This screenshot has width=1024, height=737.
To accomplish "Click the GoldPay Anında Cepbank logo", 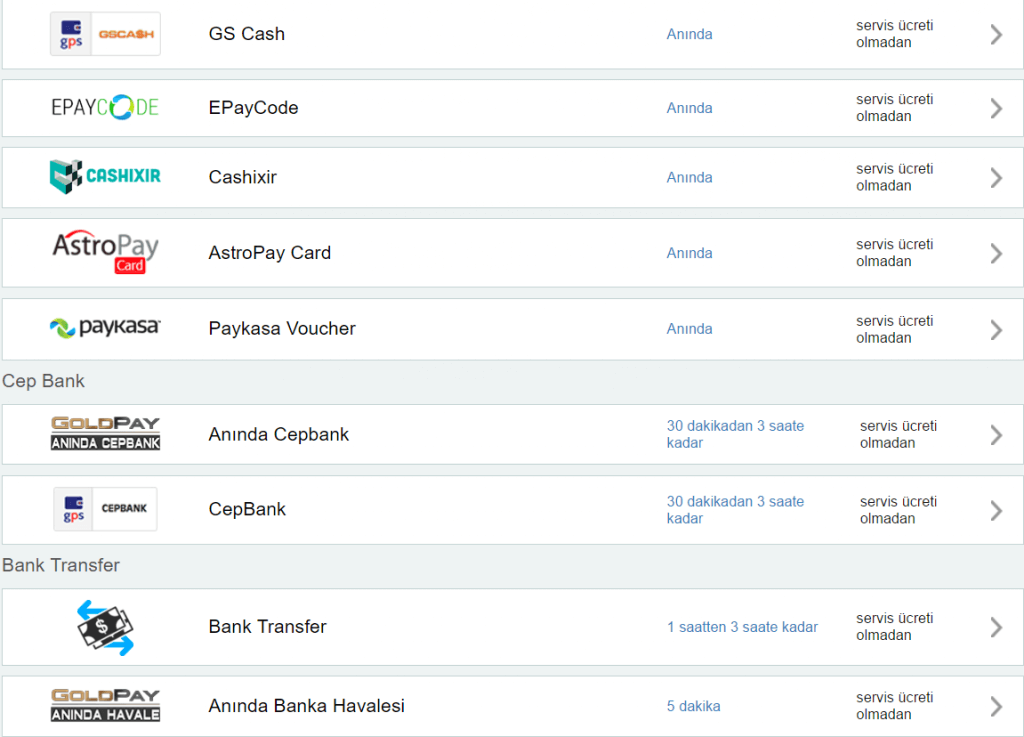I will pyautogui.click(x=105, y=433).
